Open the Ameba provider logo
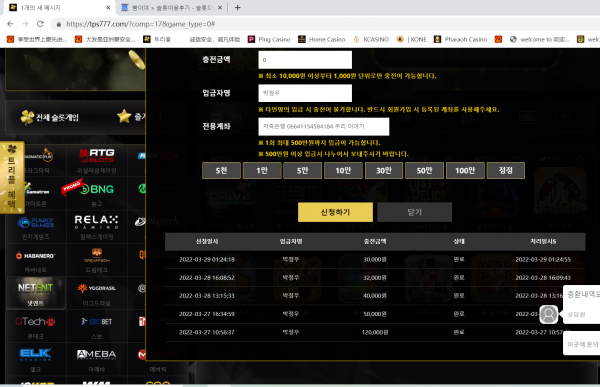Image resolution: width=600 pixels, height=387 pixels. pos(96,354)
